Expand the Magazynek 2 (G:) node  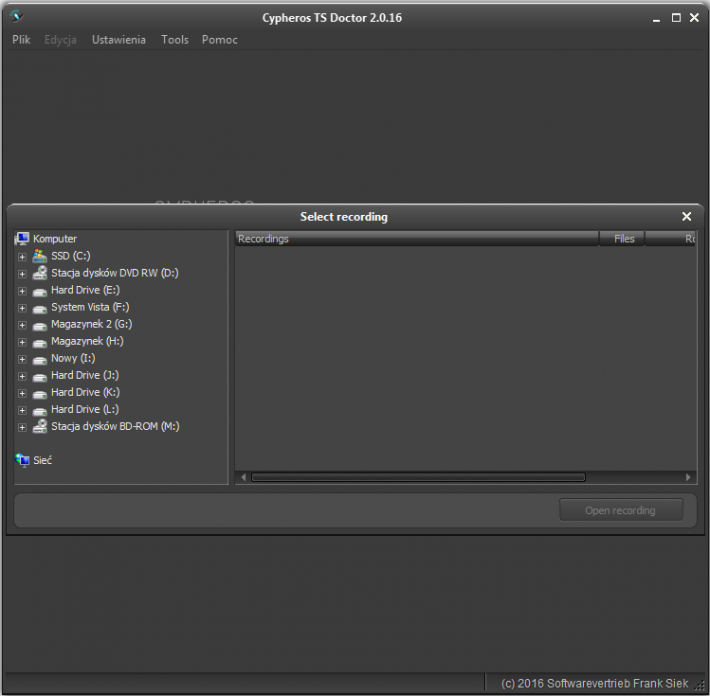click(x=22, y=326)
